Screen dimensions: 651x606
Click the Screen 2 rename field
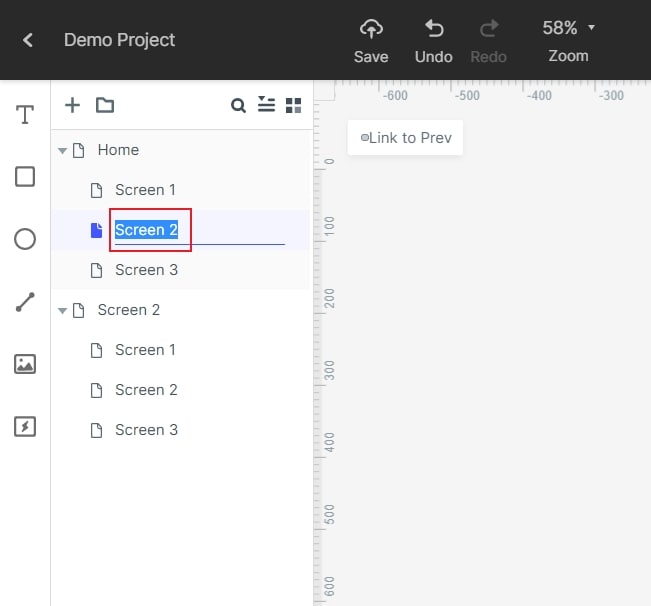[200, 230]
